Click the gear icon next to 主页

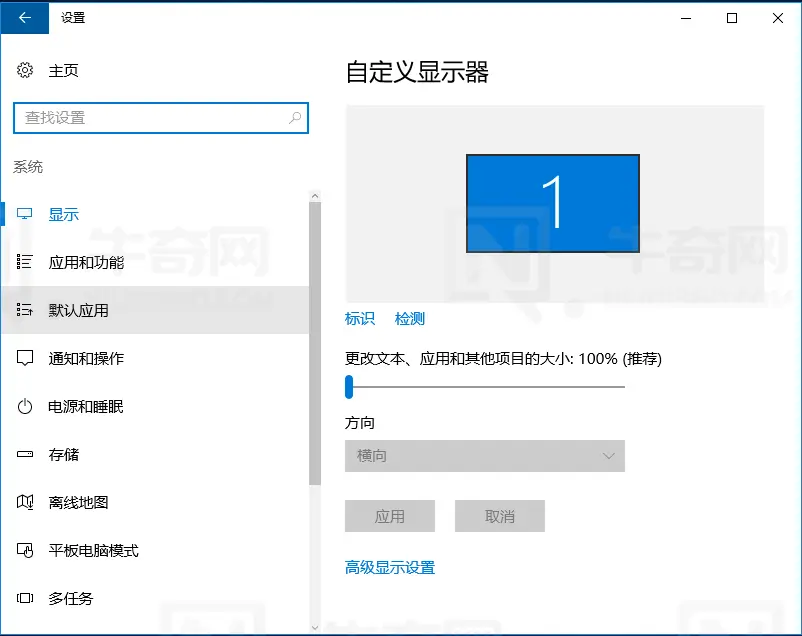point(25,70)
